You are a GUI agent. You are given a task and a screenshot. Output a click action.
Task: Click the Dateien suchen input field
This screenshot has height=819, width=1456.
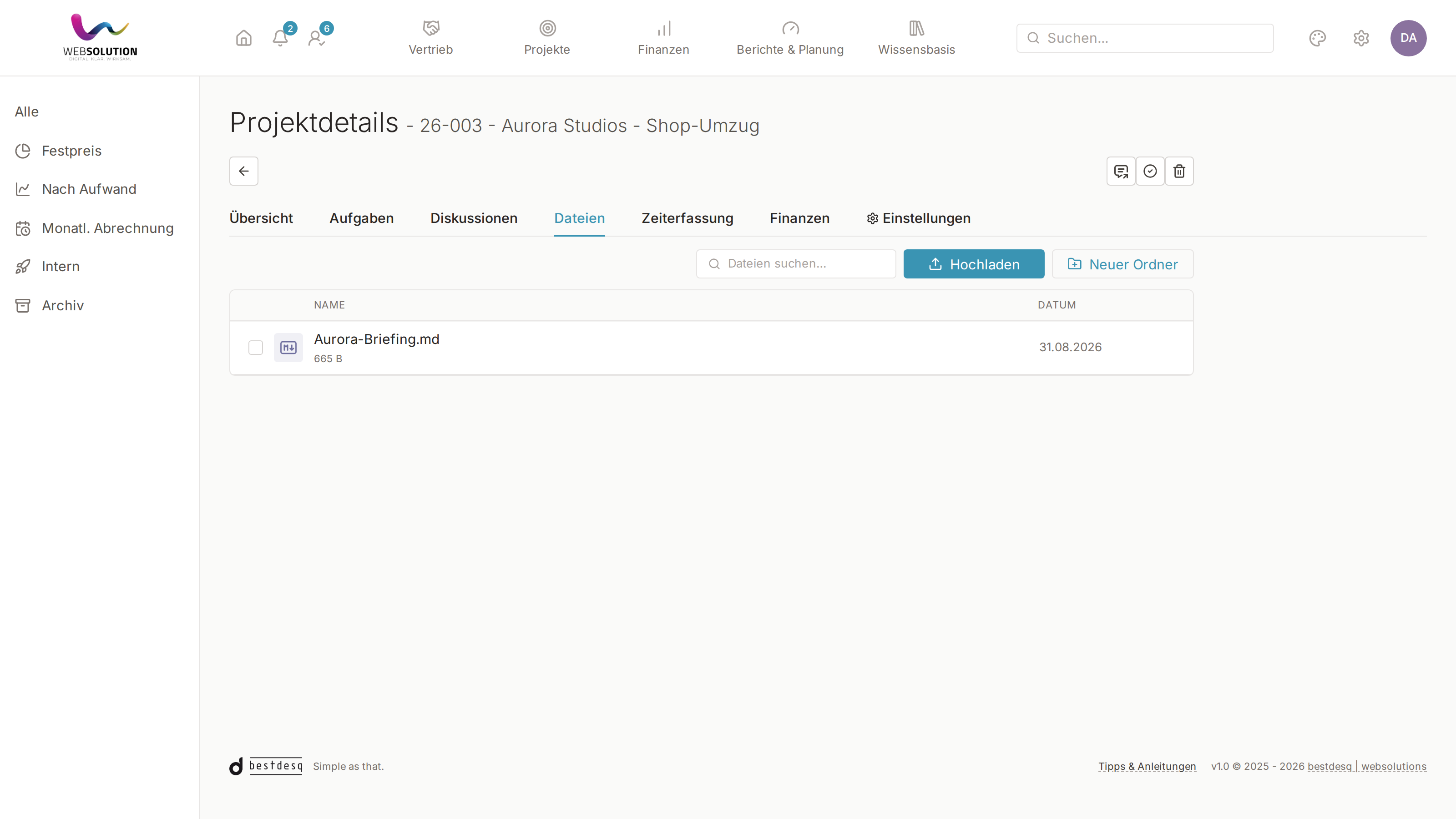(795, 264)
